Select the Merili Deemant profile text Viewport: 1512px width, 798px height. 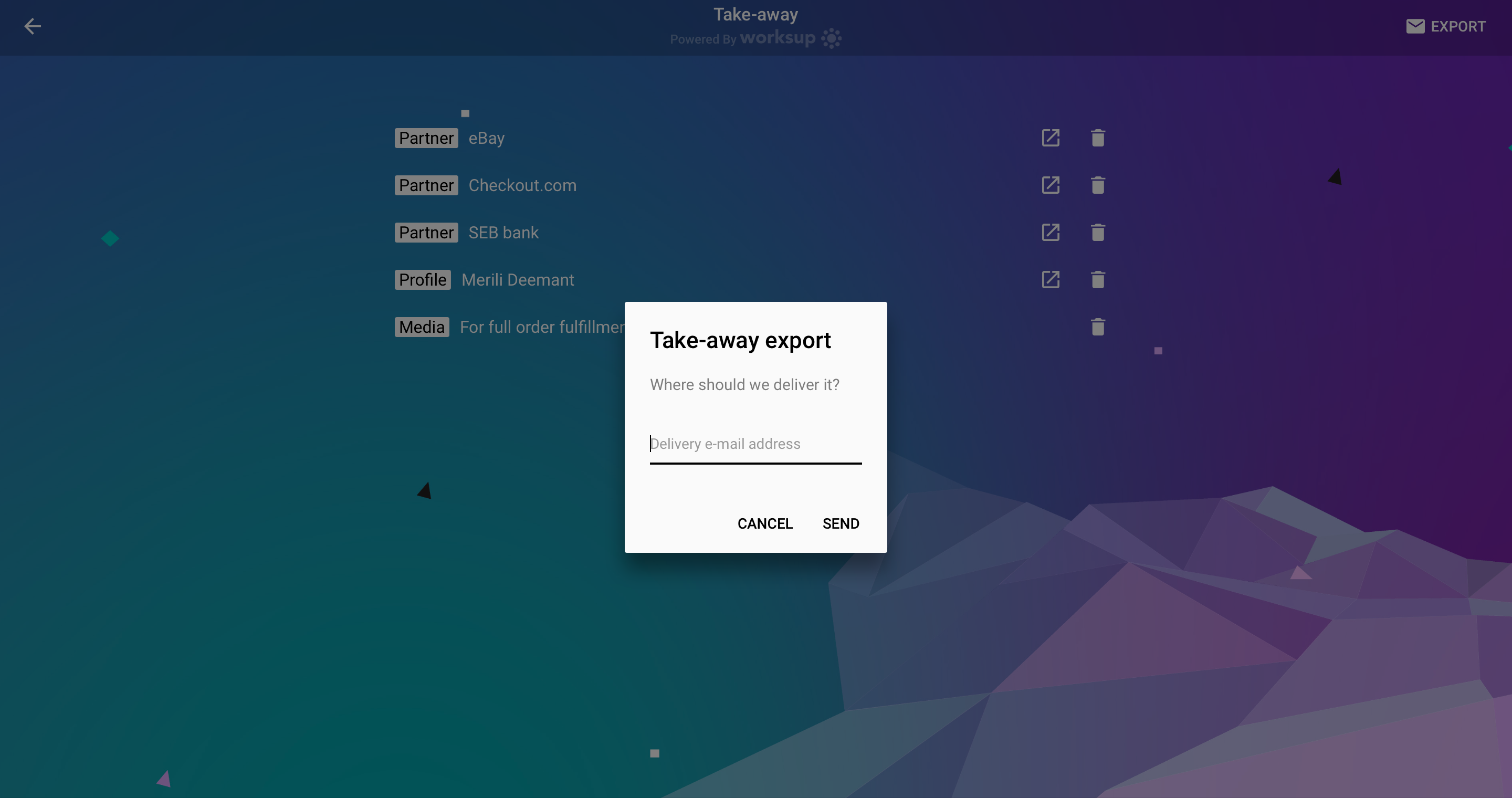coord(518,280)
